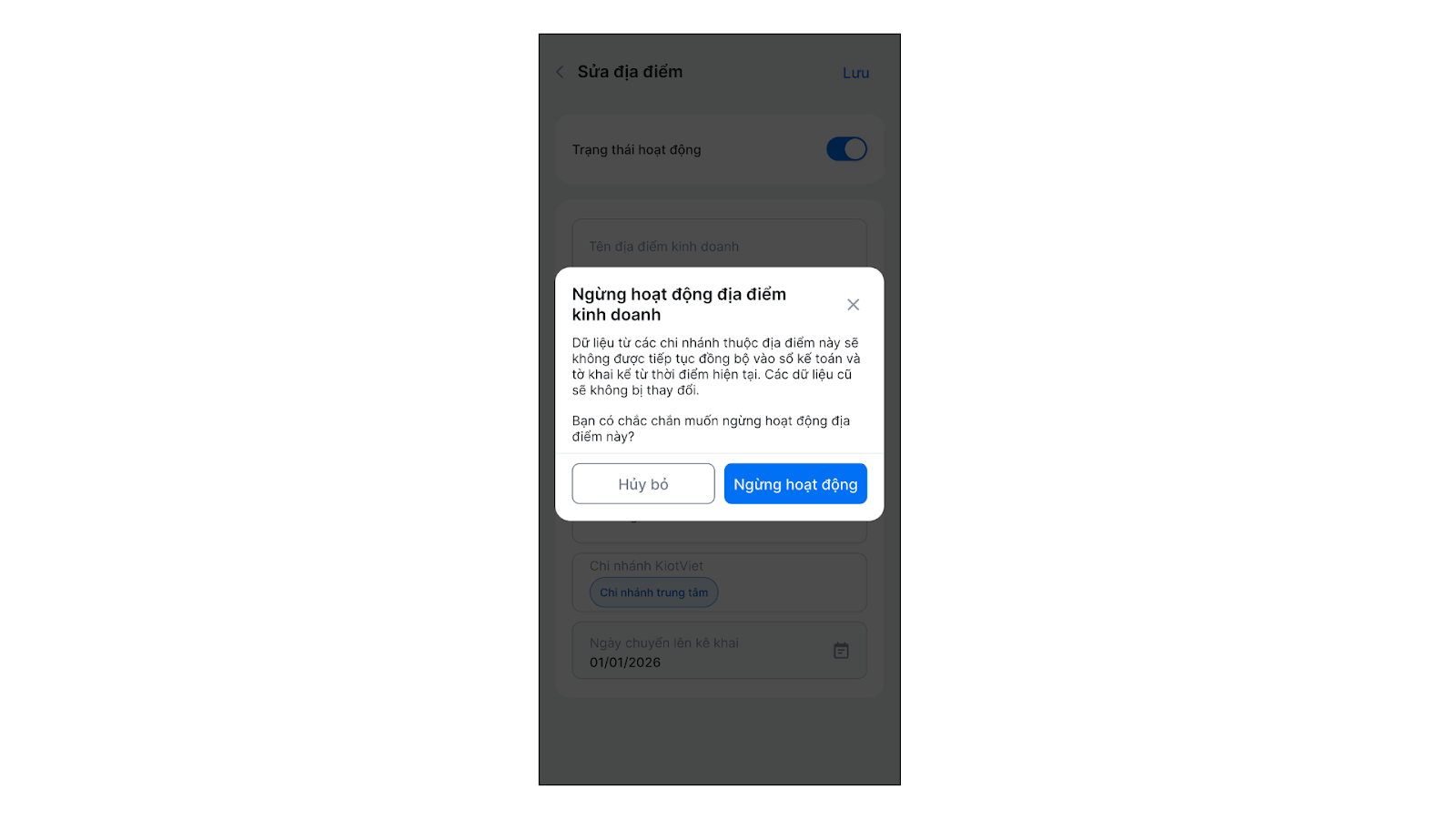The image size is (1456, 819).
Task: Open the Ngày chuyển lên kê khai field
Action: click(x=719, y=651)
